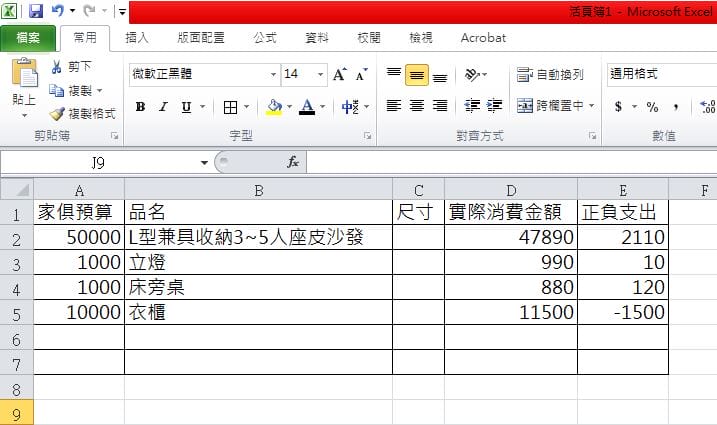Click the fill color paint bucket icon
The width and height of the screenshot is (717, 425).
[274, 105]
